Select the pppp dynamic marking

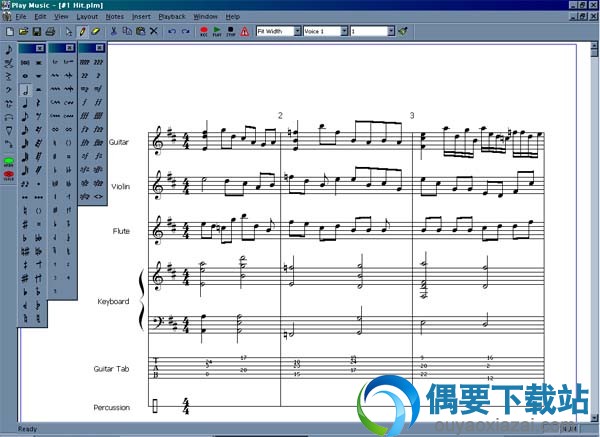pos(85,62)
